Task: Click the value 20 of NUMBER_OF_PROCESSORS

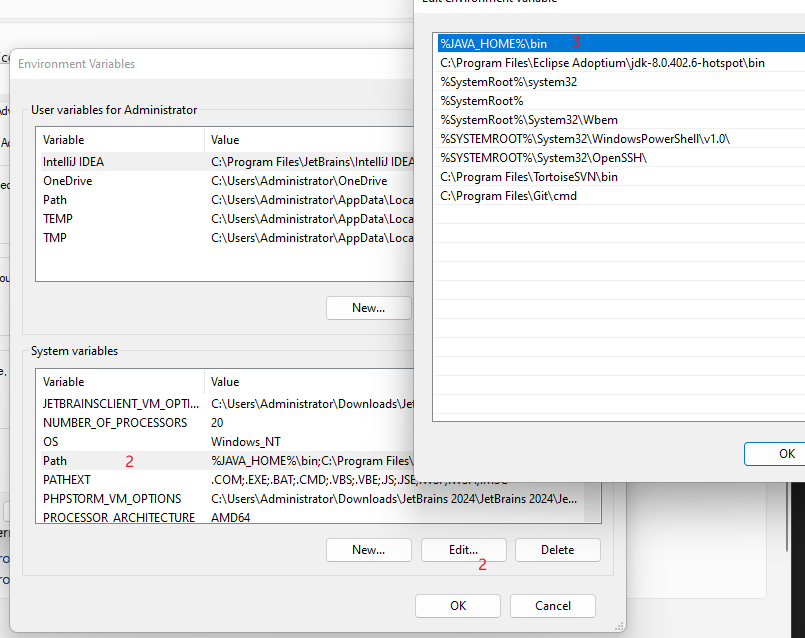Action: pos(217,423)
